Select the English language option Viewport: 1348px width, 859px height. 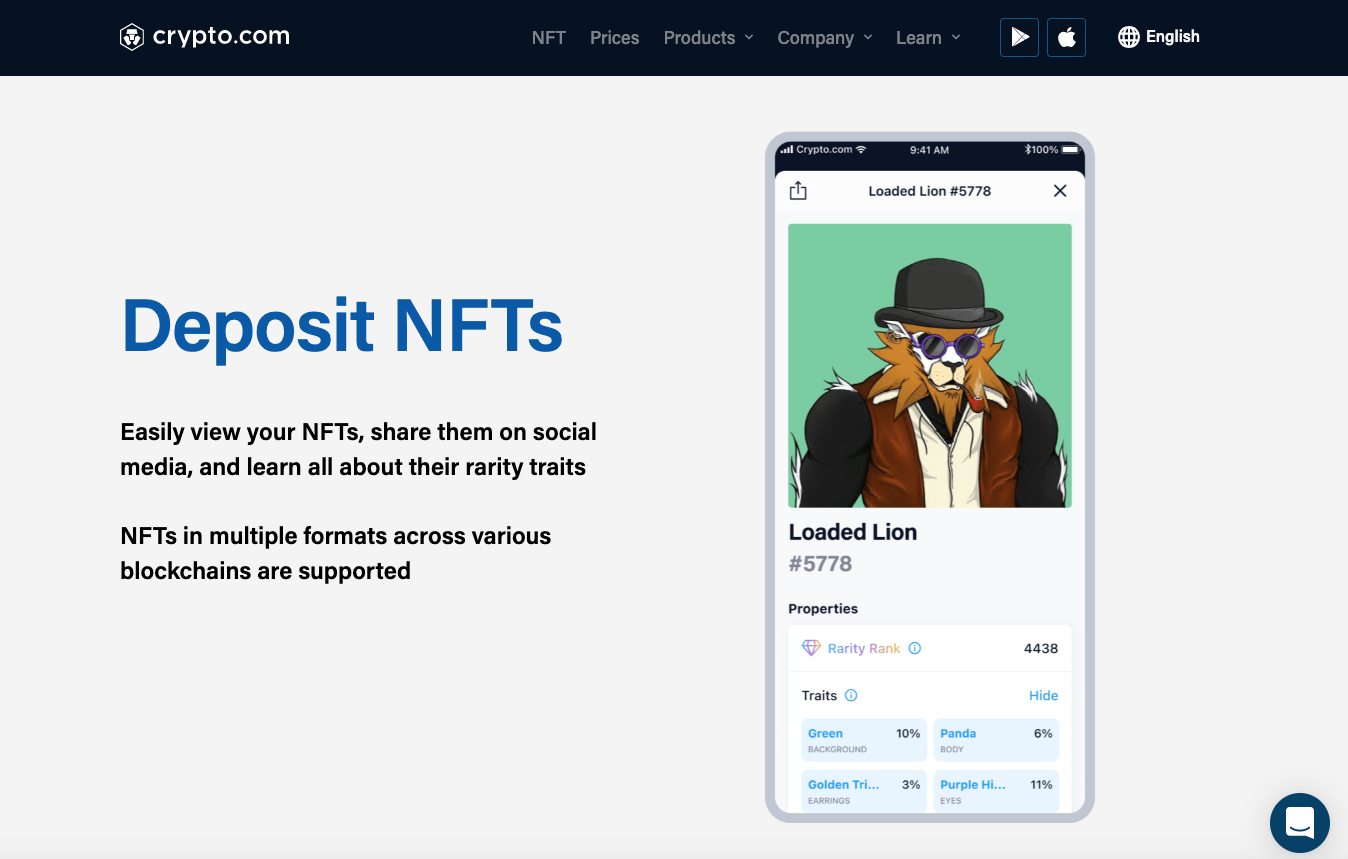tap(1172, 37)
